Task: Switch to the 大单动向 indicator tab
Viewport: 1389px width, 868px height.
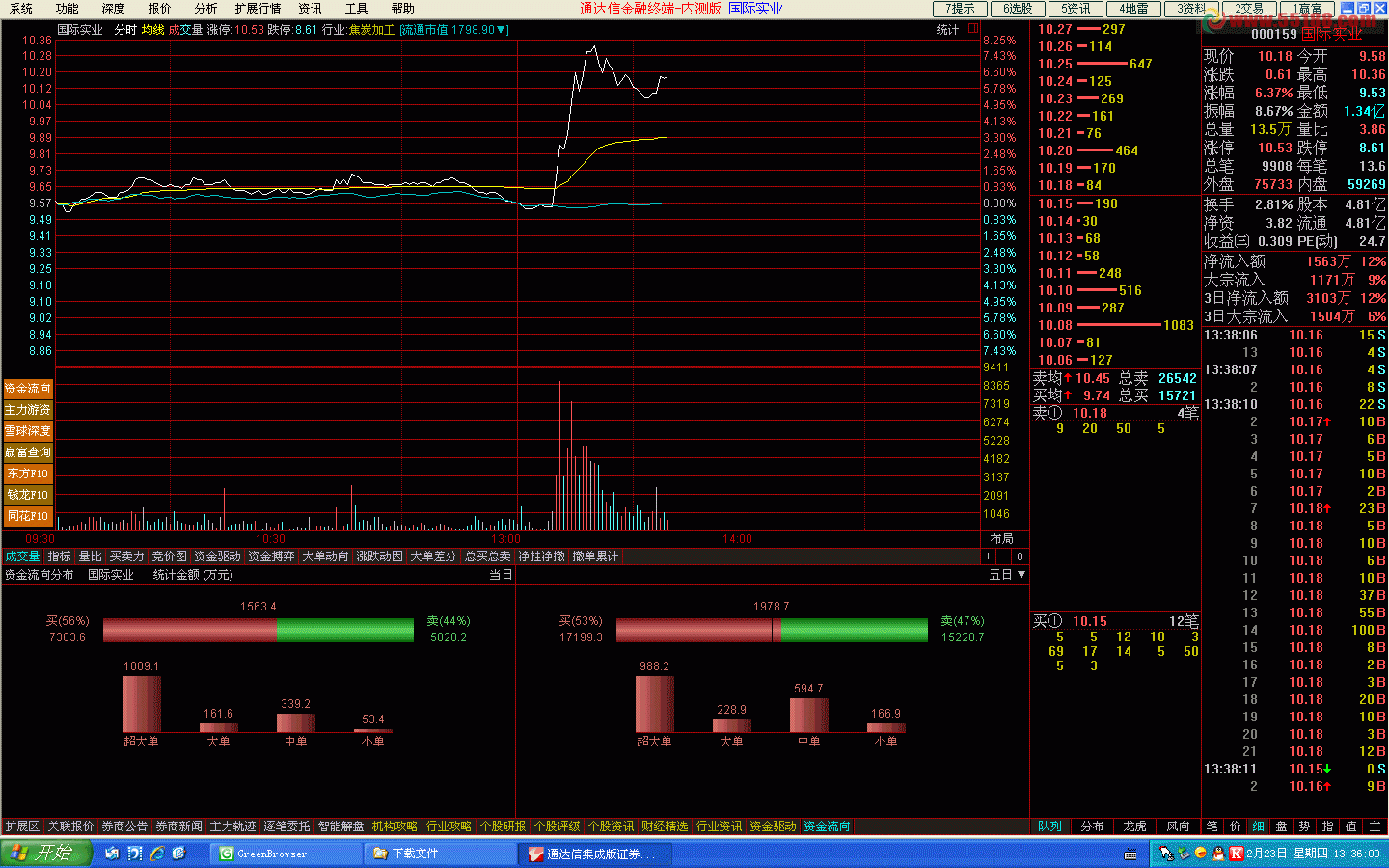Action: point(325,556)
